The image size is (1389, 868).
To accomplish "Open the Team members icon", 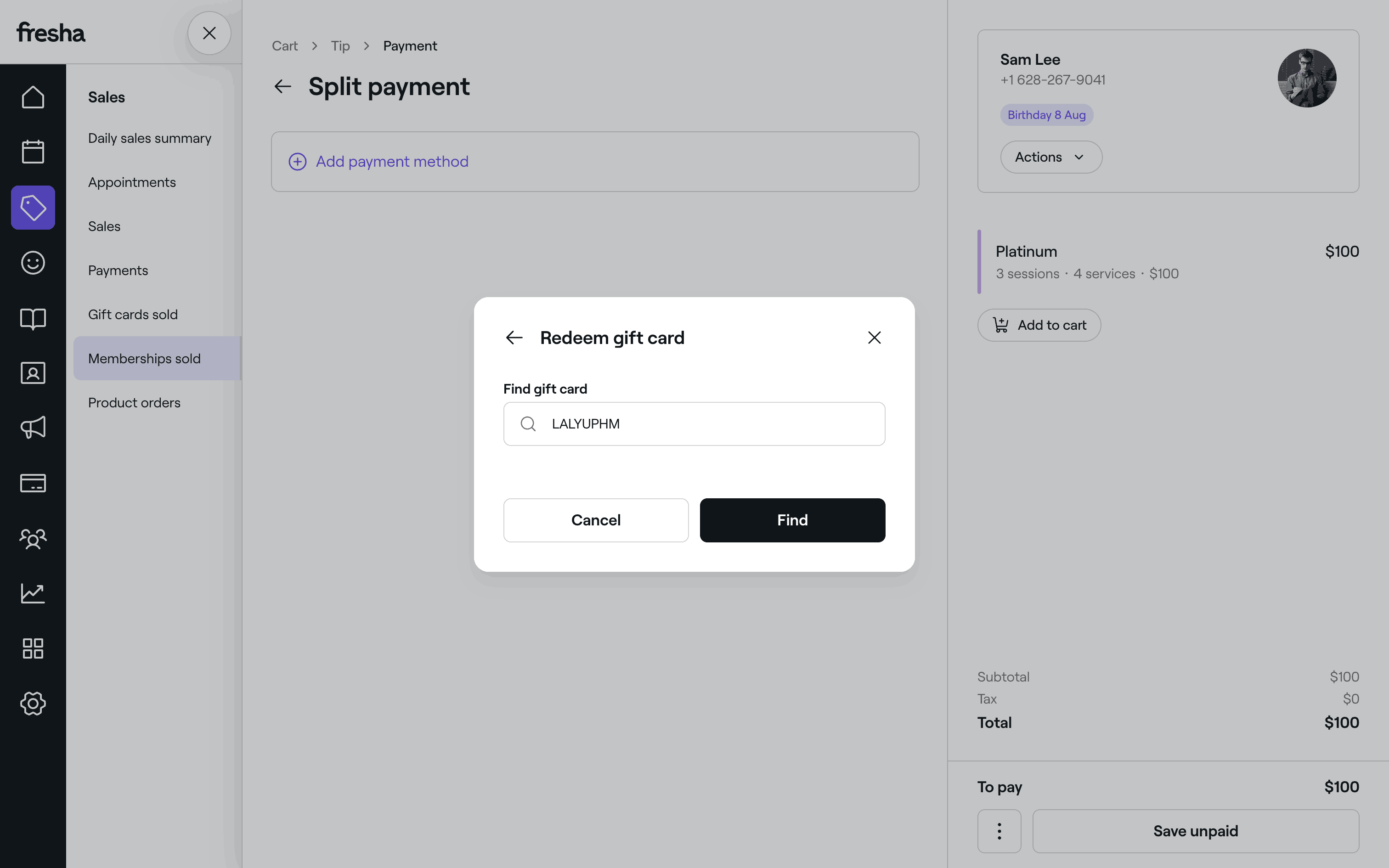I will (33, 538).
